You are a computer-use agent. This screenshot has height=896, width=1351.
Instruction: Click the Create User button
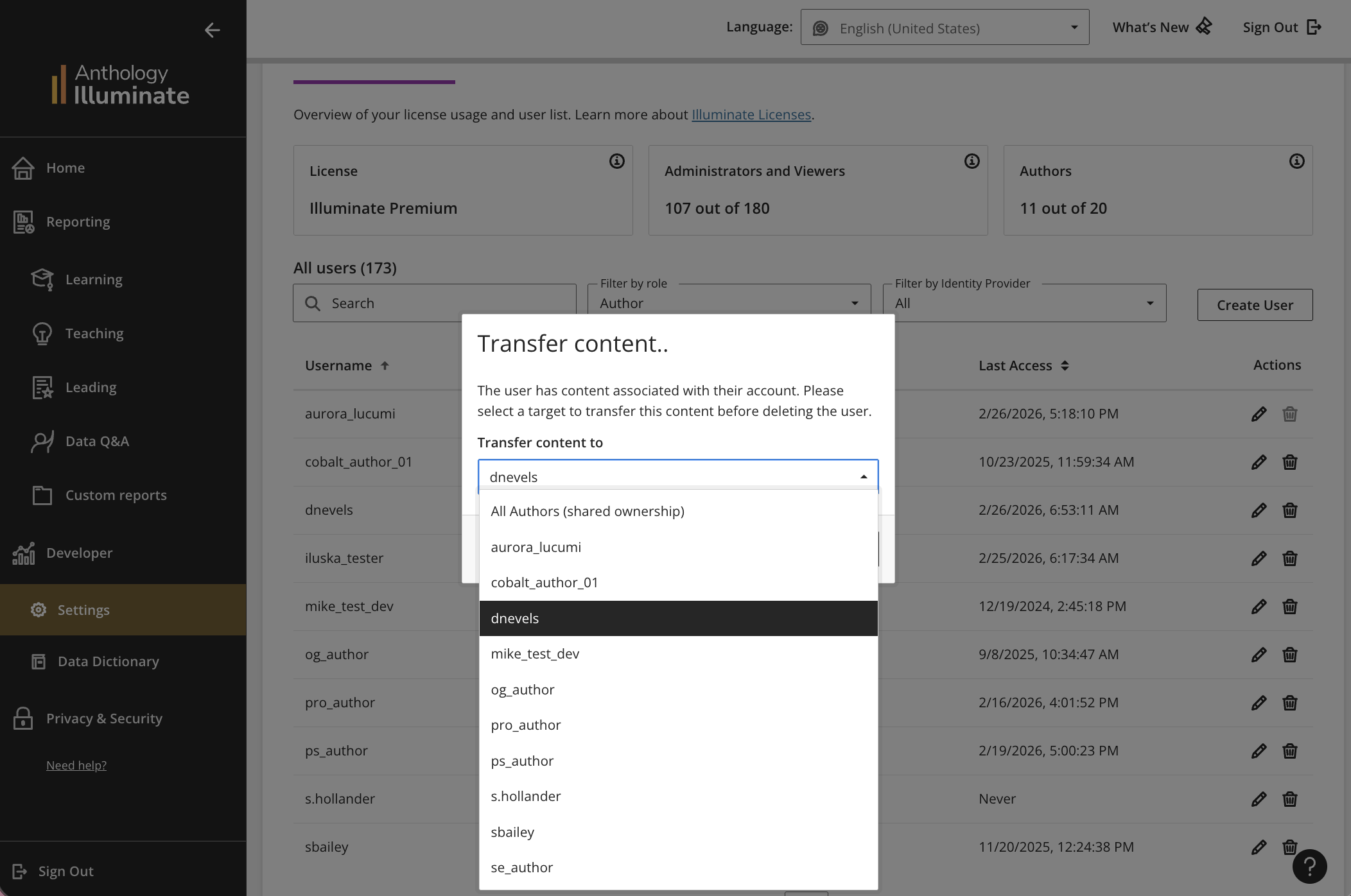pos(1255,305)
